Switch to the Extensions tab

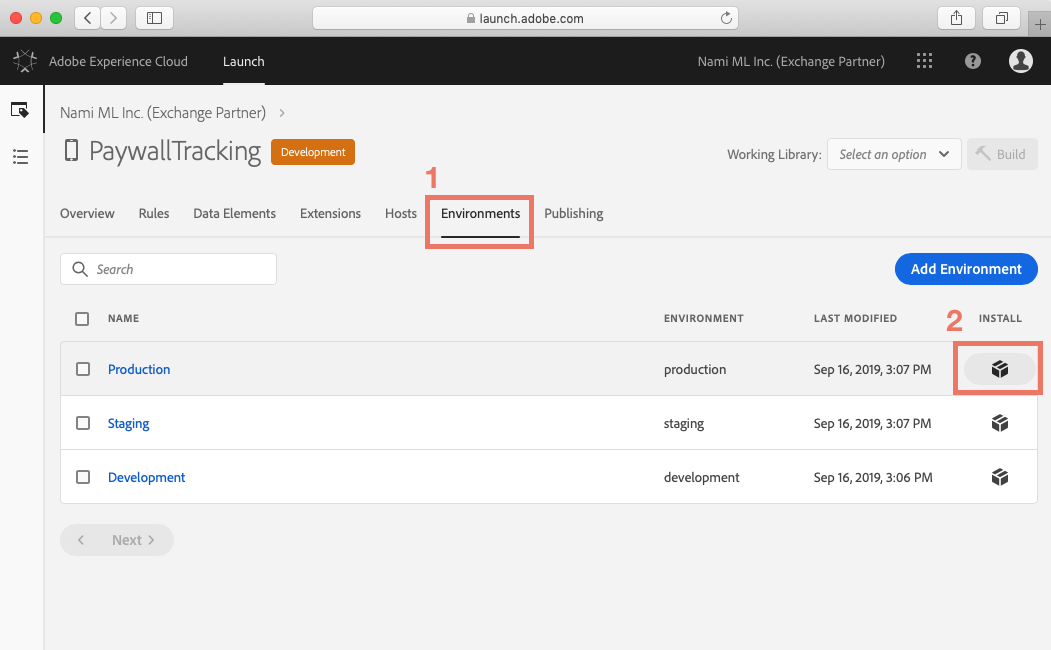coord(330,213)
